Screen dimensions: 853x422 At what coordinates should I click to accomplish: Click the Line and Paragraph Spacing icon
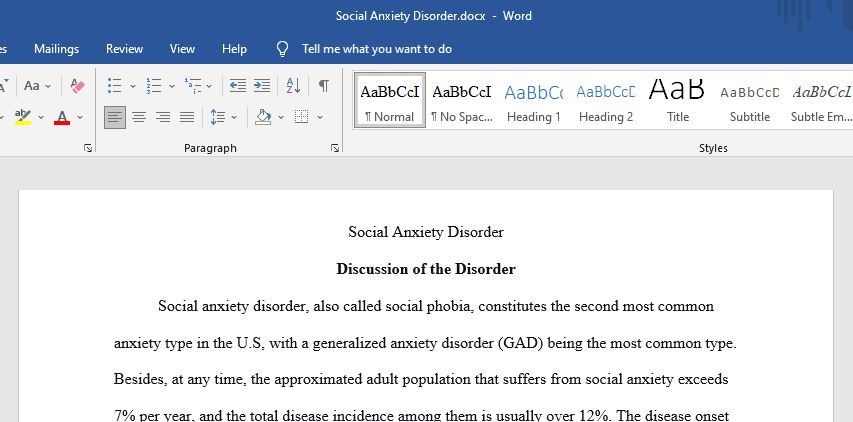pyautogui.click(x=218, y=117)
